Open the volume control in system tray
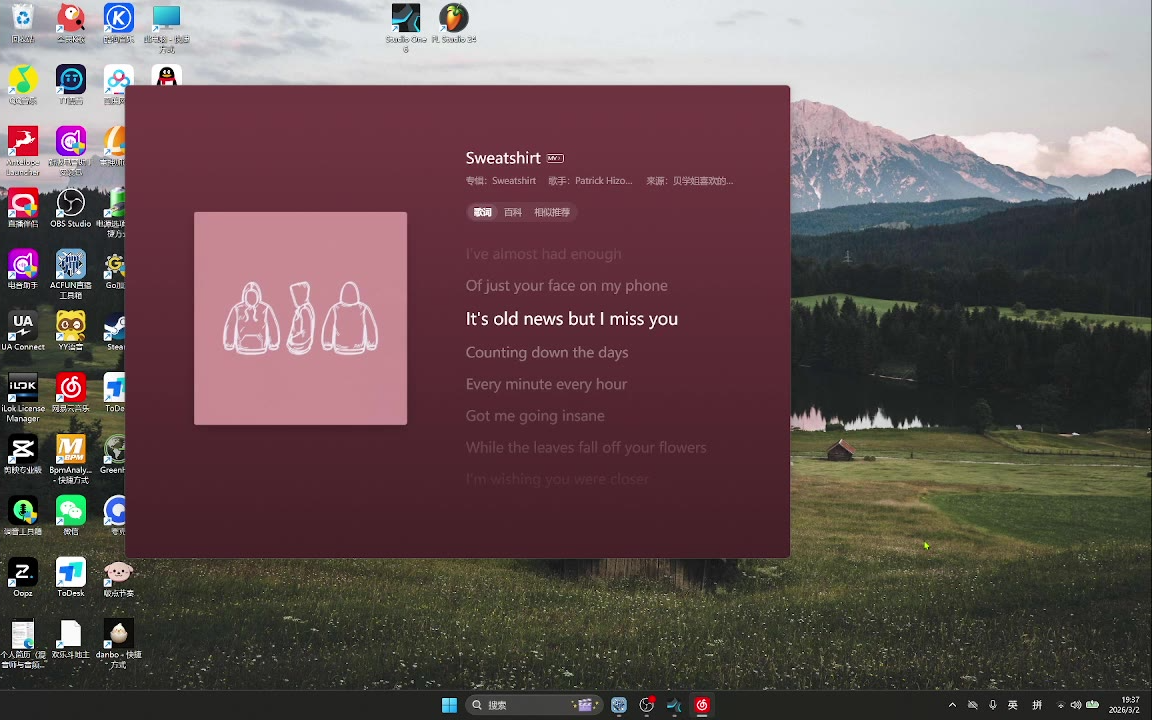1152x720 pixels. [x=1076, y=705]
